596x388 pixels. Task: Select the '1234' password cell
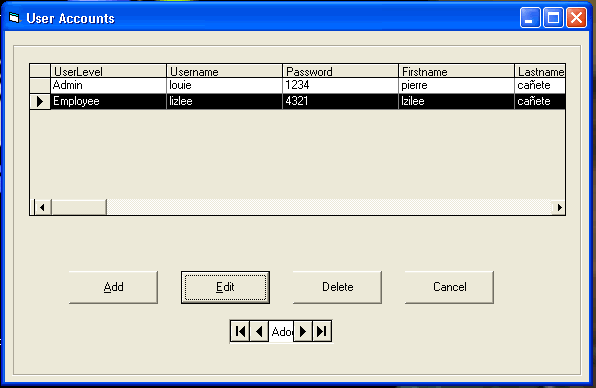tap(341, 85)
